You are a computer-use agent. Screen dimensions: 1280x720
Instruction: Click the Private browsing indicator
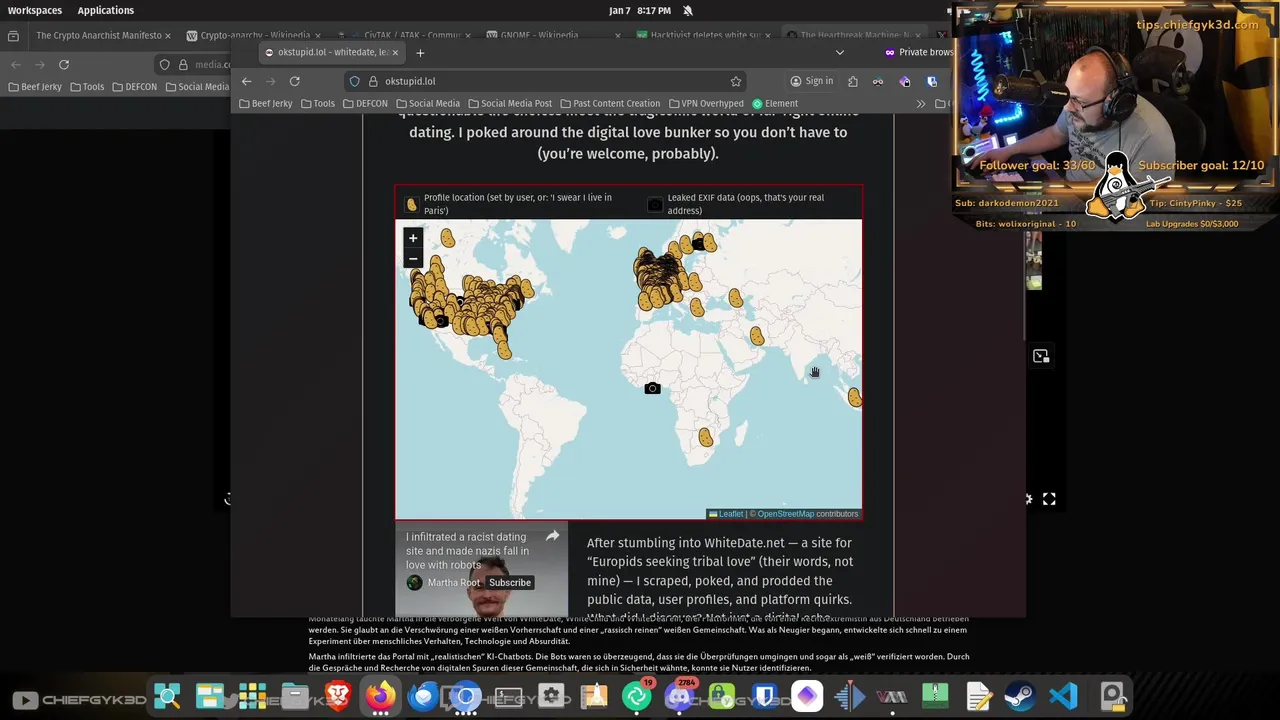[x=918, y=52]
